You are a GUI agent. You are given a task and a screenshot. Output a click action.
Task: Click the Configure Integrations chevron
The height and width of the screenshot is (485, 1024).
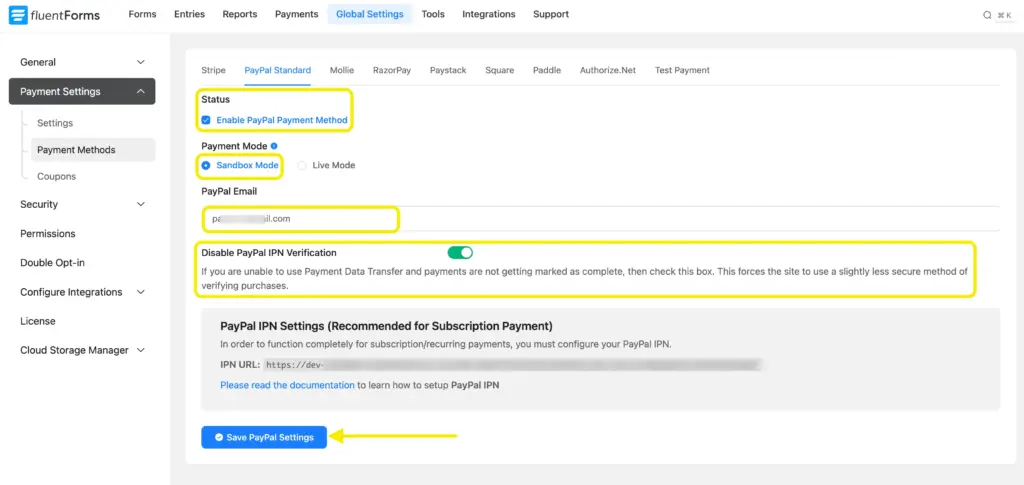click(x=140, y=292)
